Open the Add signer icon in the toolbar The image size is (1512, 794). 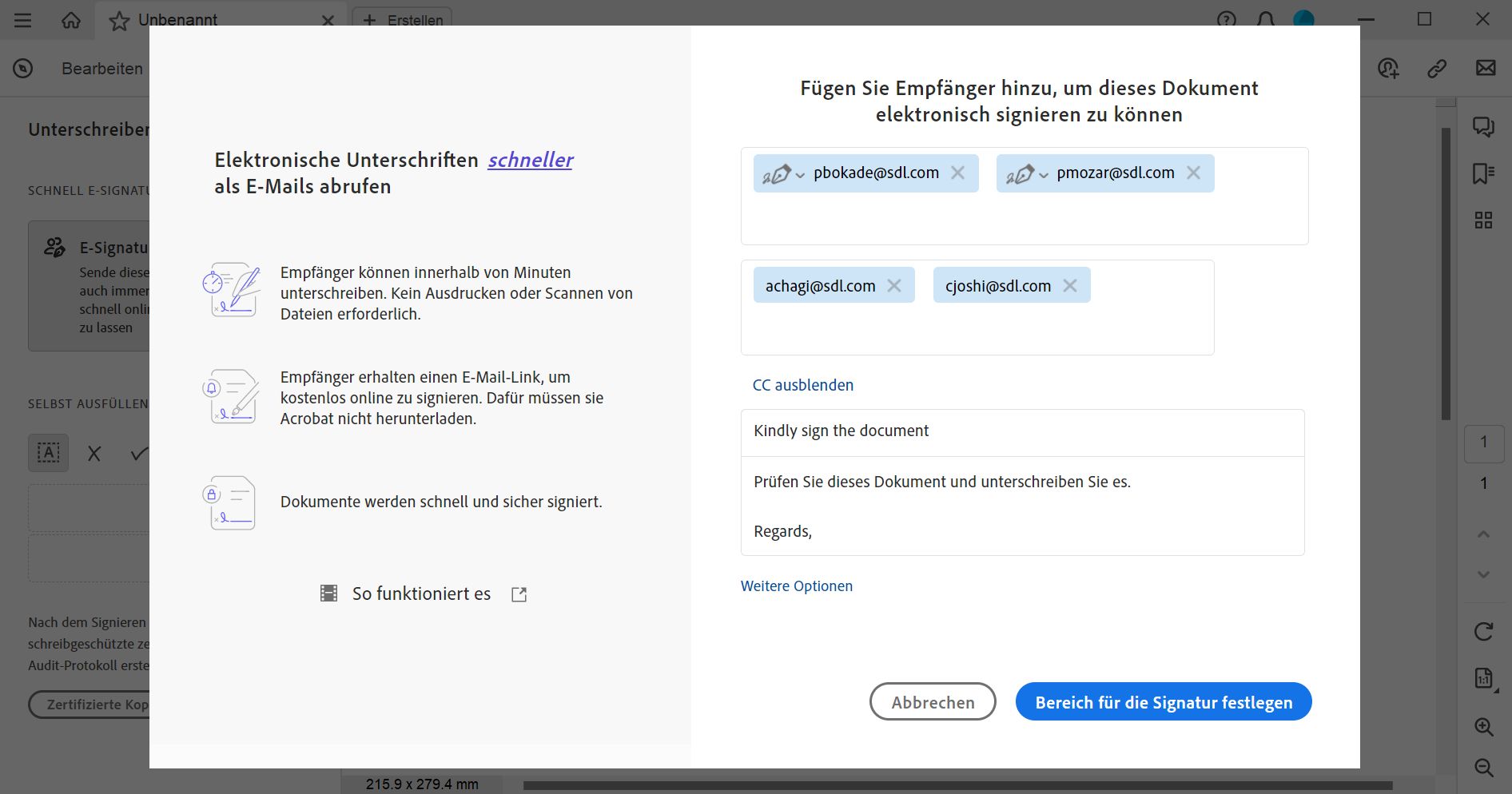click(1388, 69)
